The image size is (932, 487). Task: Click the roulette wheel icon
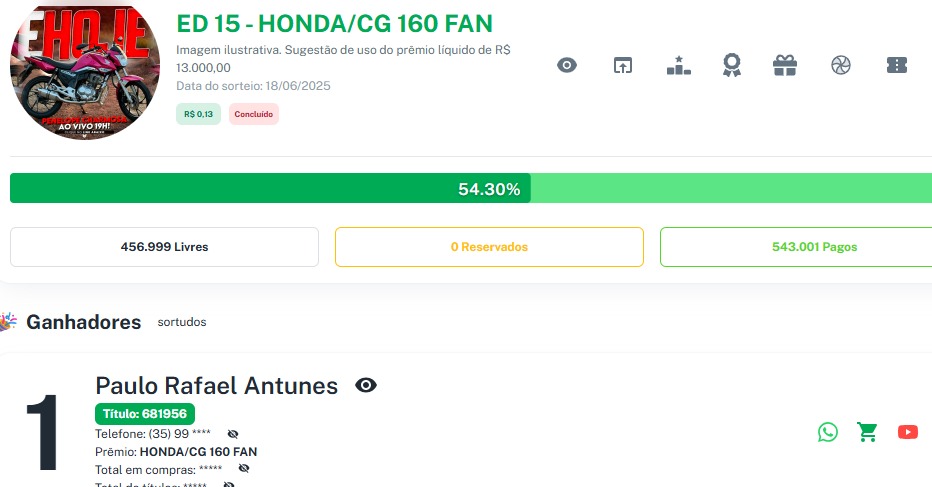(x=840, y=66)
